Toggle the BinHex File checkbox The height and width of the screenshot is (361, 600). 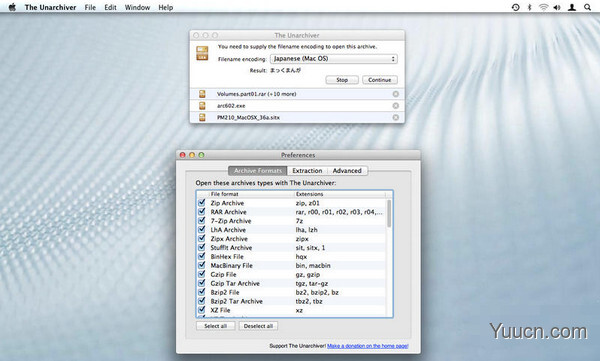(202, 256)
